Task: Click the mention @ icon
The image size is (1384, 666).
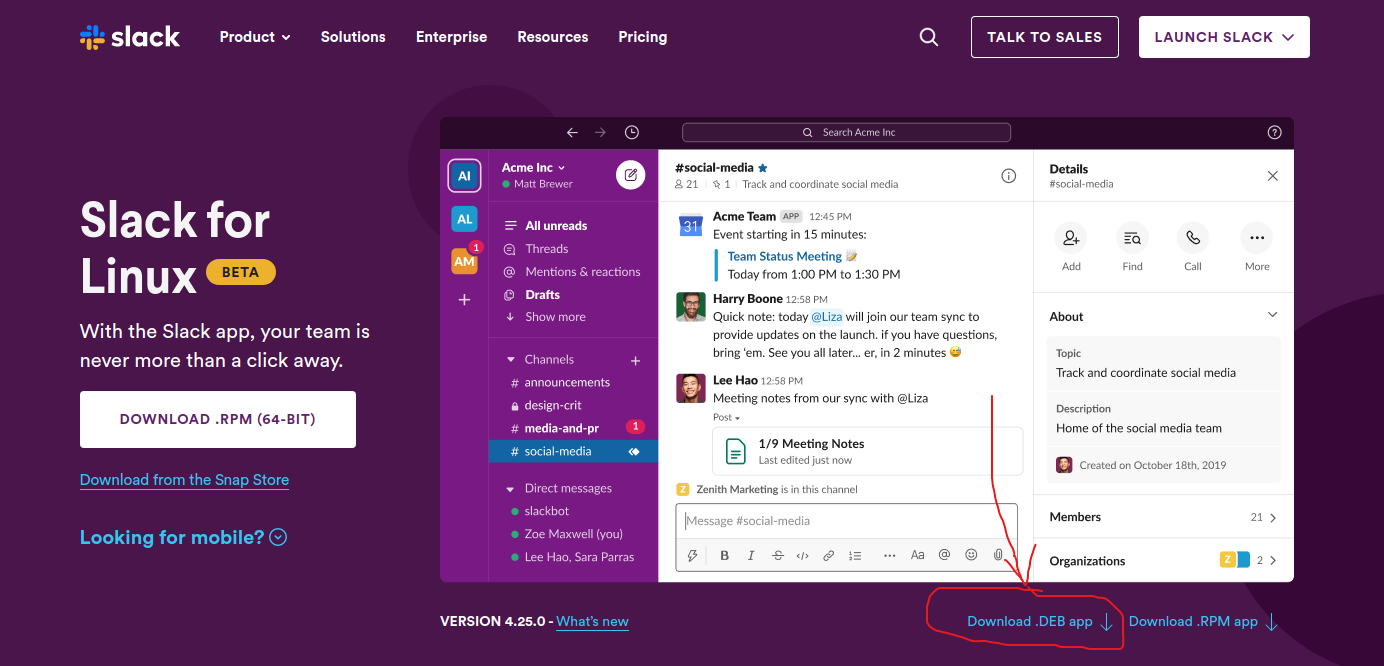Action: click(945, 555)
